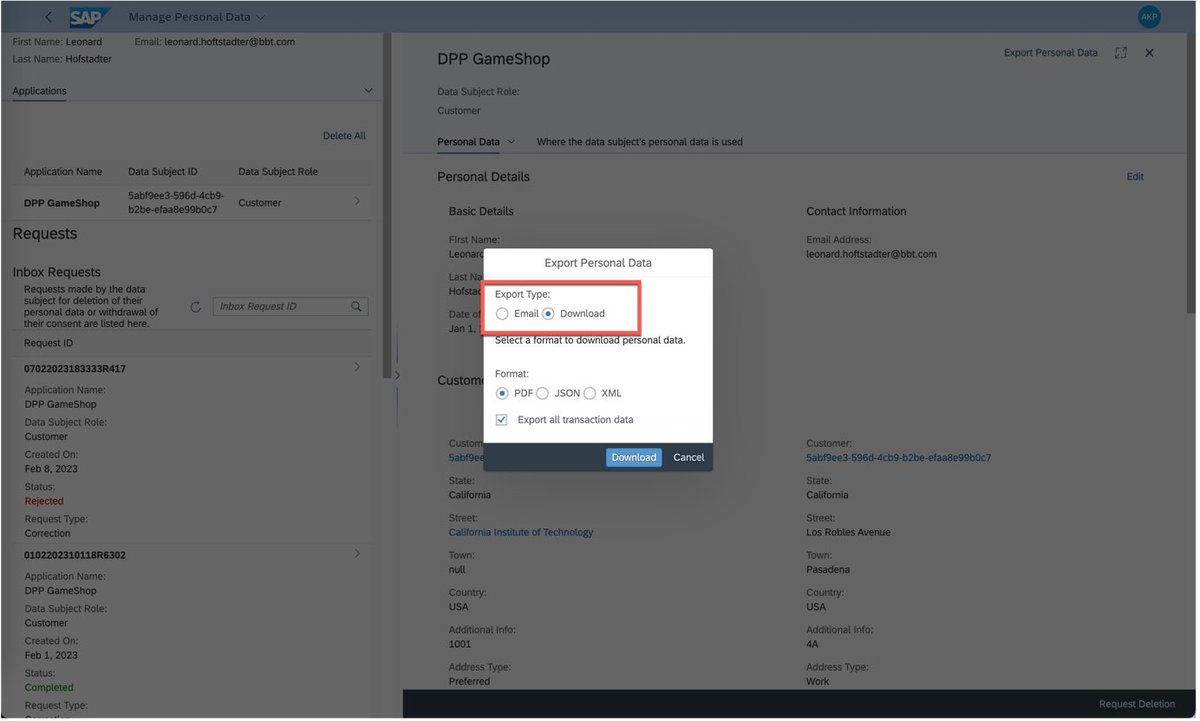Click the DPP GameShop application name cell
The image size is (1200, 721).
(62, 203)
